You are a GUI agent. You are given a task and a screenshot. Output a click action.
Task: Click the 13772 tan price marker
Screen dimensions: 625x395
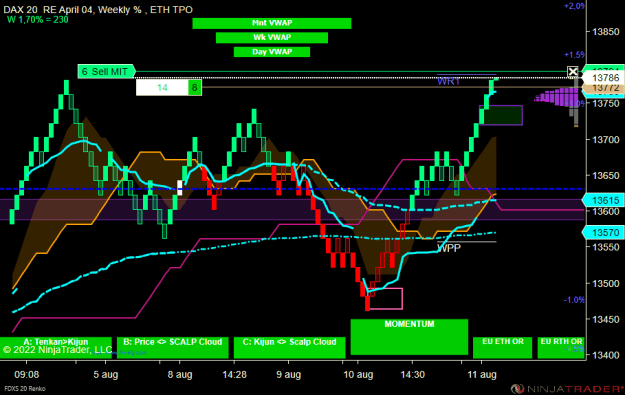pyautogui.click(x=605, y=87)
